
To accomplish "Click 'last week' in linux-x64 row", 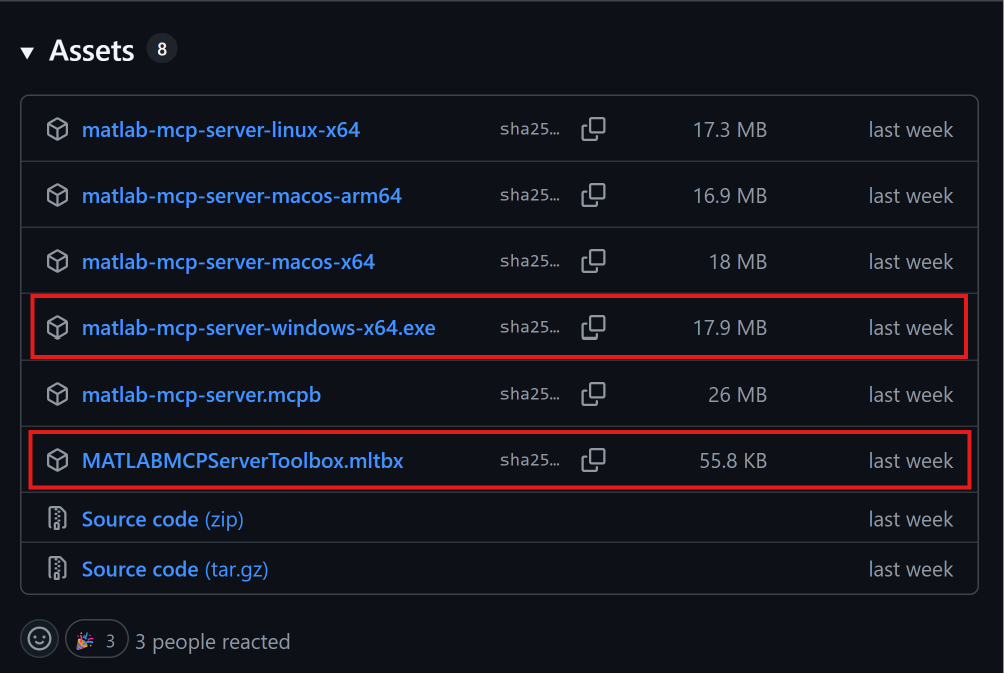I will point(911,130).
